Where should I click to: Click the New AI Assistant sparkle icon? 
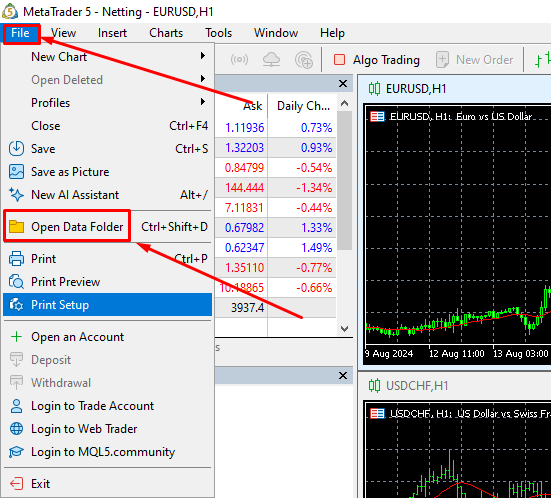16,194
